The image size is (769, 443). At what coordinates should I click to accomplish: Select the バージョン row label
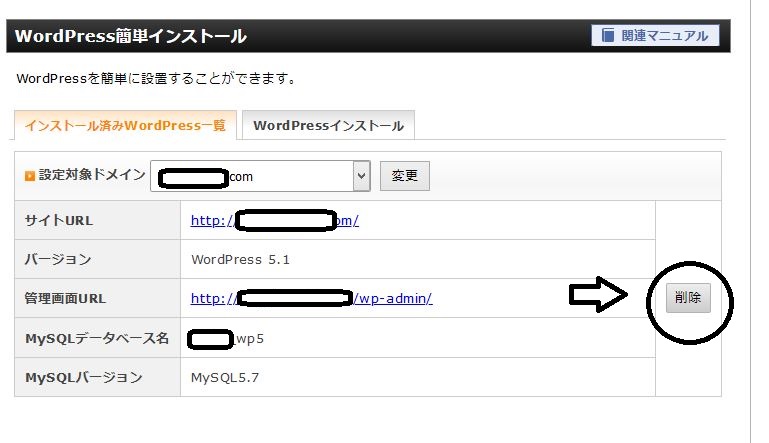click(58, 259)
